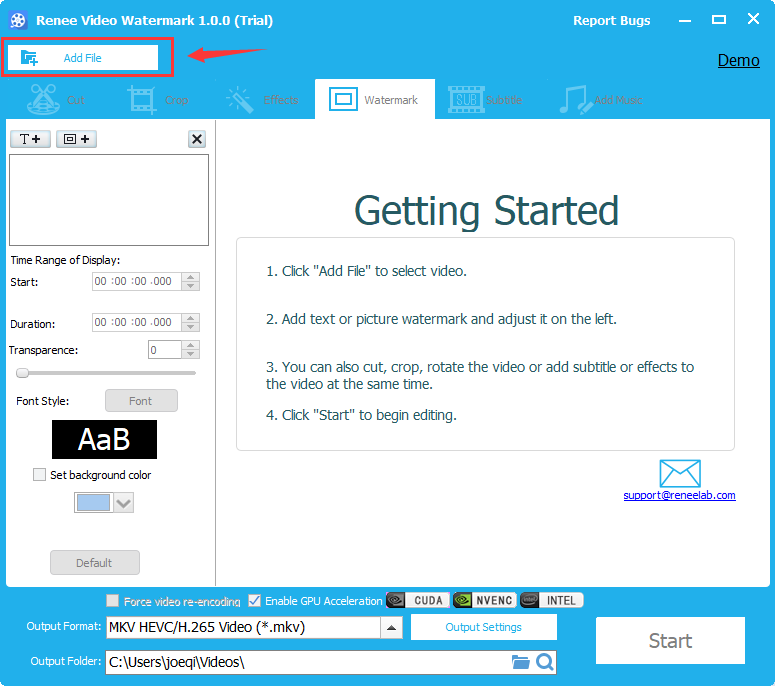Browse output folder with folder icon

pos(520,662)
